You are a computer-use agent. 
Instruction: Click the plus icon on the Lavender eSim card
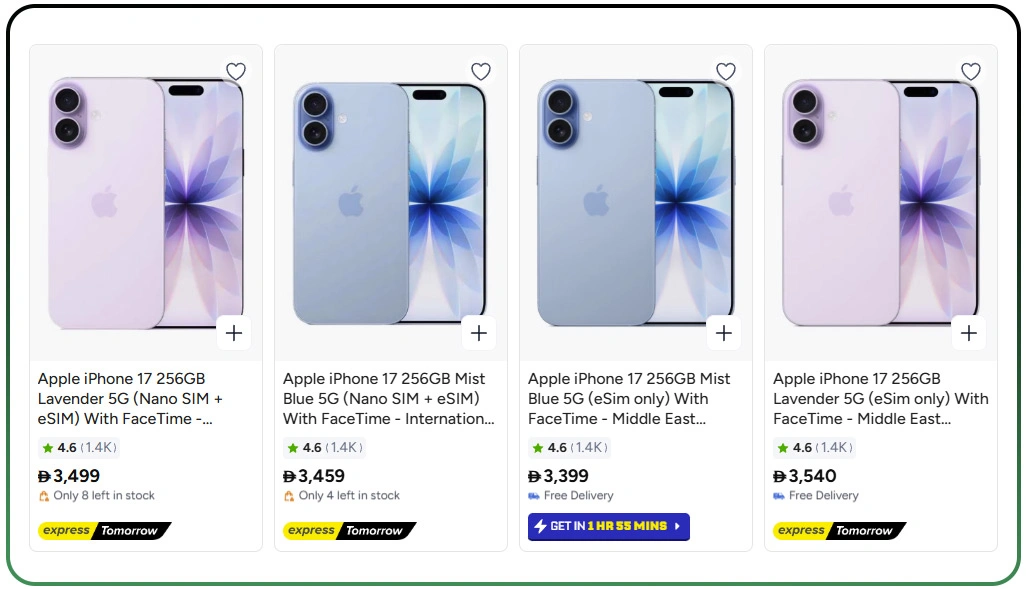[968, 332]
